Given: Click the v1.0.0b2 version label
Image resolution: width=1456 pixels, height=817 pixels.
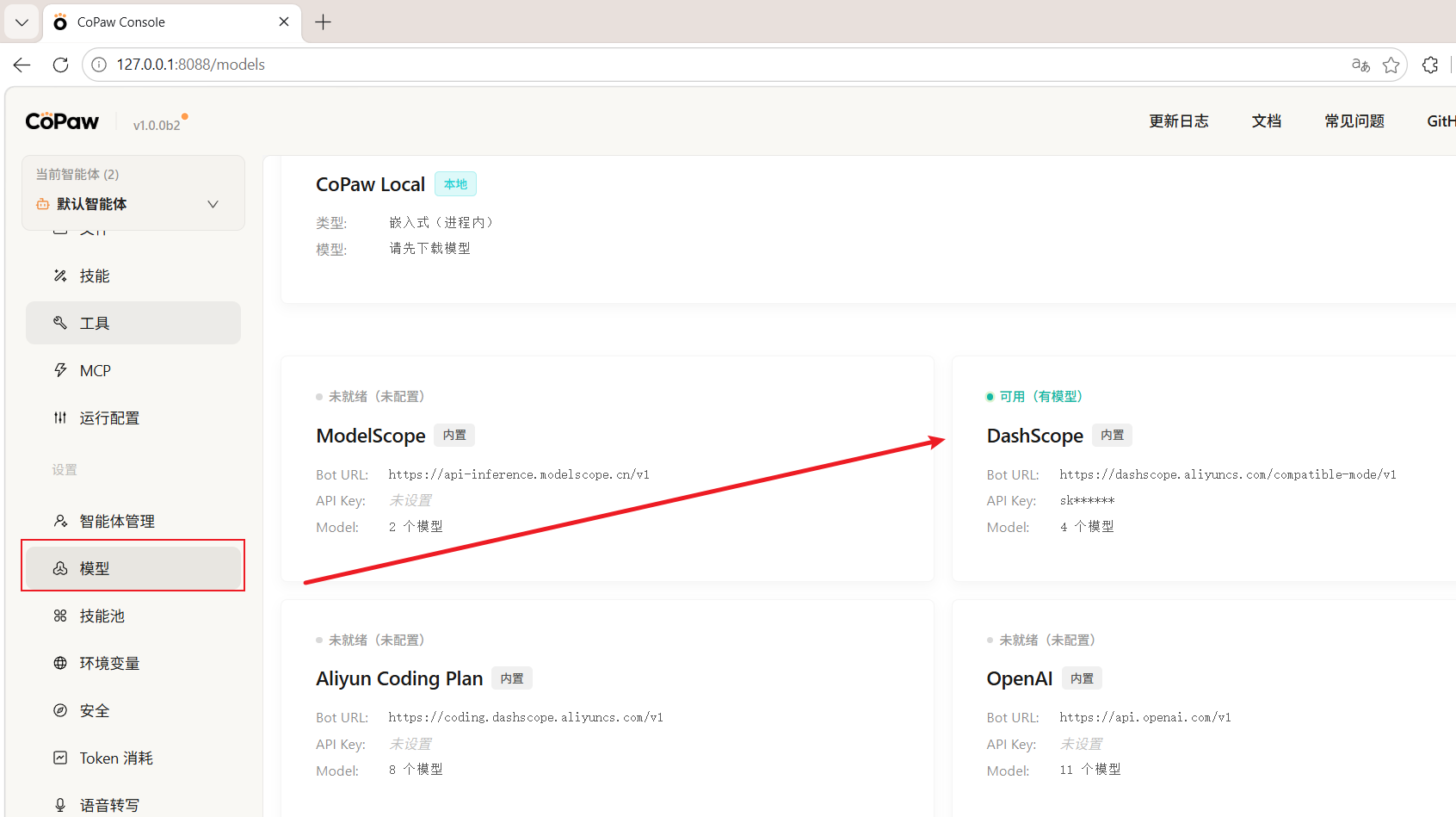Looking at the screenshot, I should point(157,125).
